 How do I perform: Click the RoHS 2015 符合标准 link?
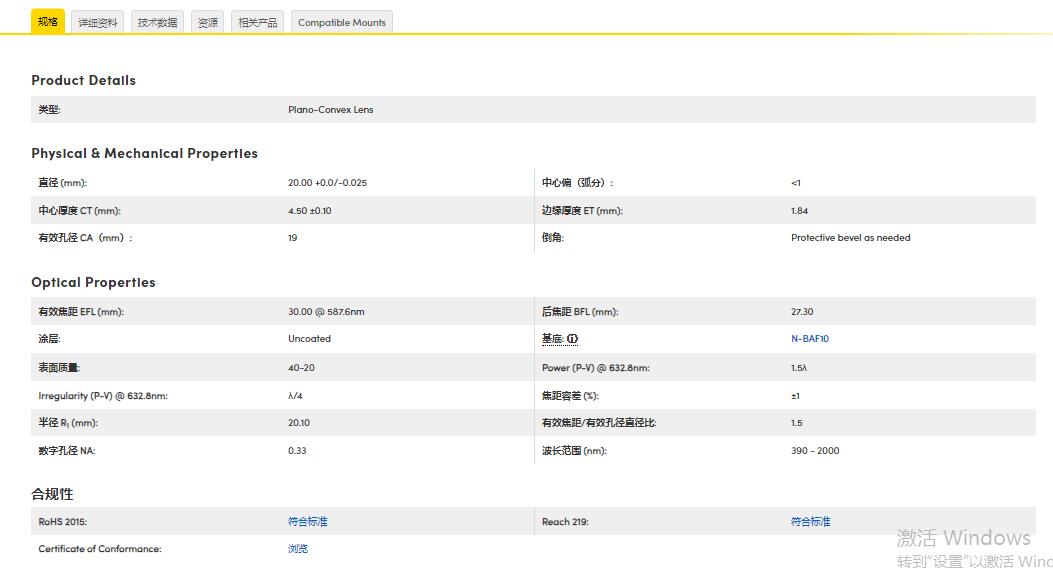pos(307,522)
